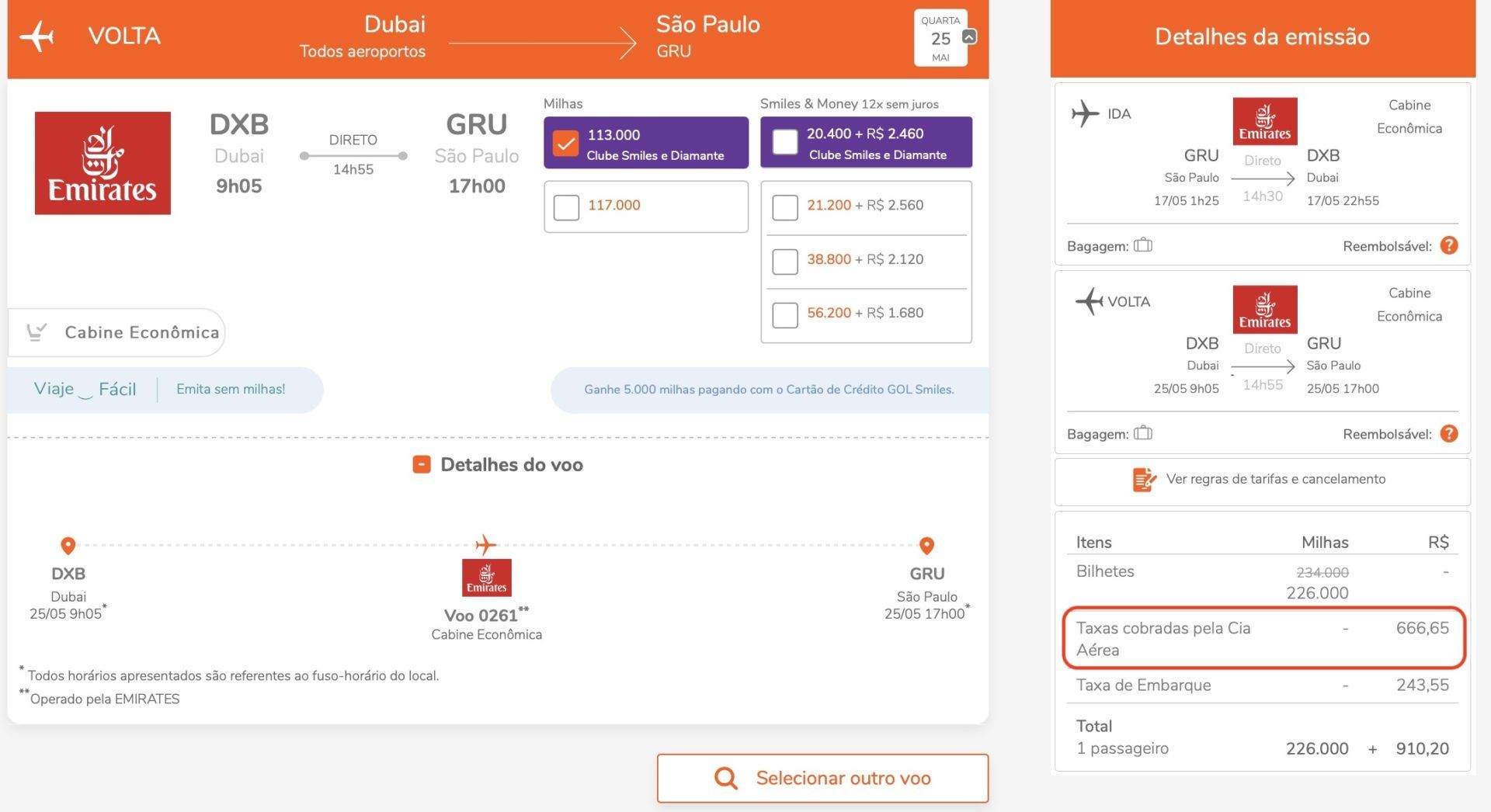Click Emirates logo in VOLTA details

coord(1265,309)
